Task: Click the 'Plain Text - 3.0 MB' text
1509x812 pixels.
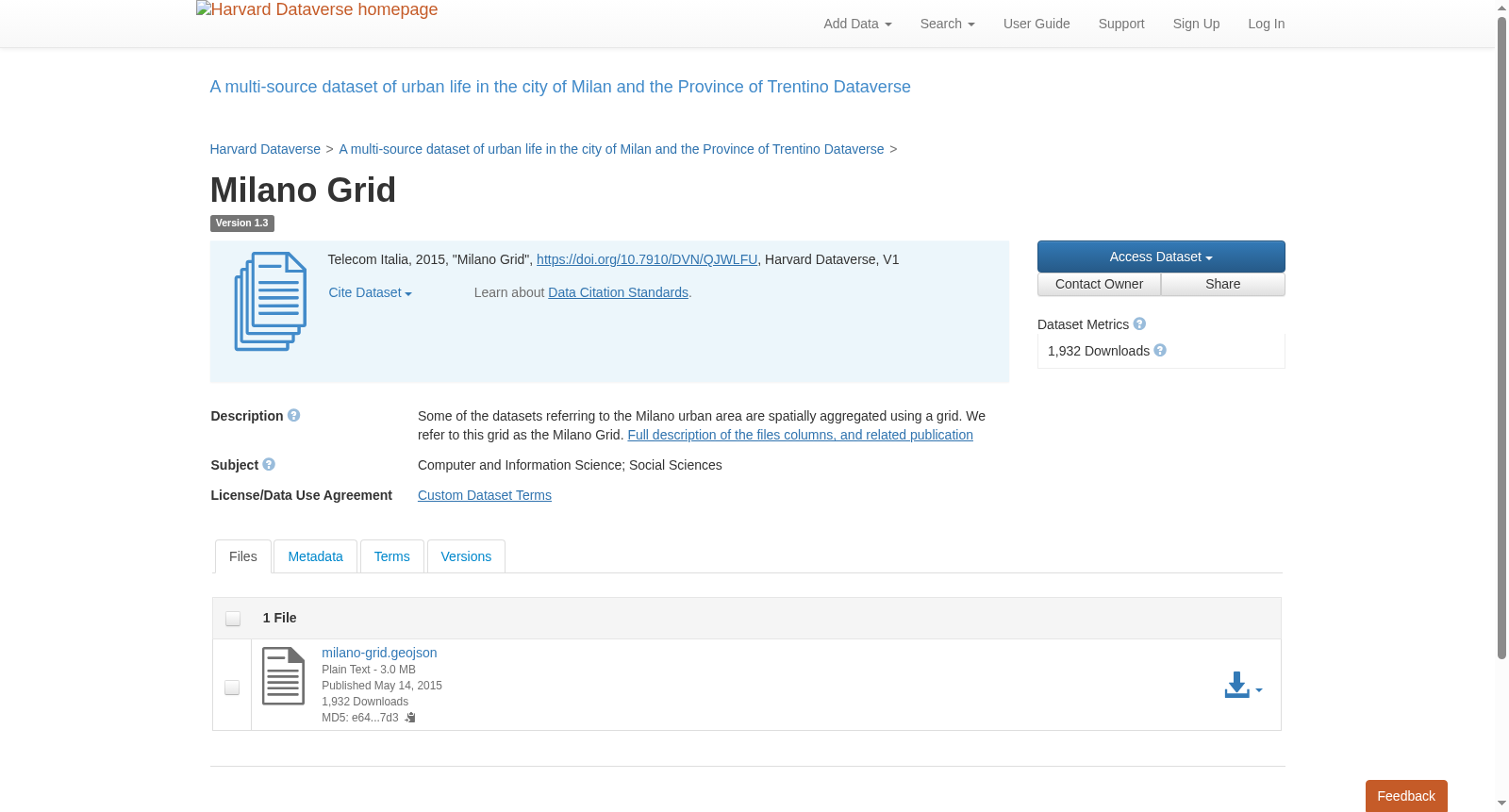Action: [369, 670]
